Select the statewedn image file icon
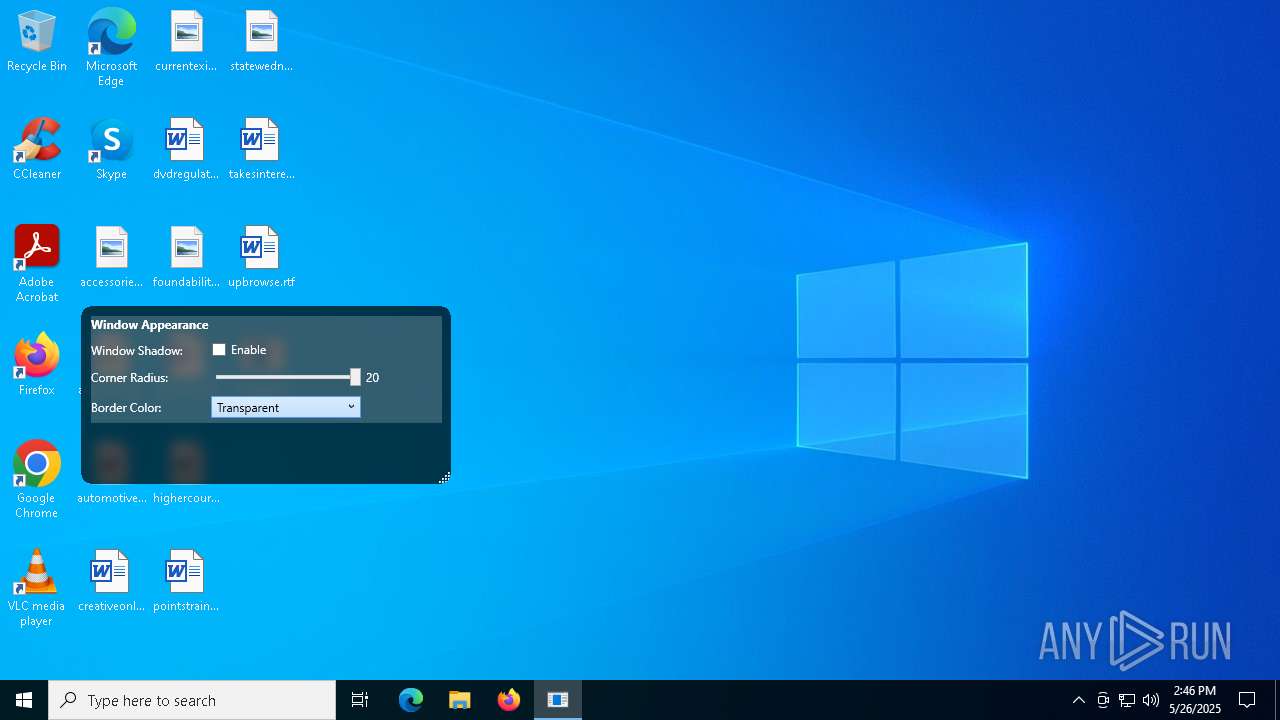Image resolution: width=1280 pixels, height=720 pixels. pyautogui.click(x=261, y=42)
